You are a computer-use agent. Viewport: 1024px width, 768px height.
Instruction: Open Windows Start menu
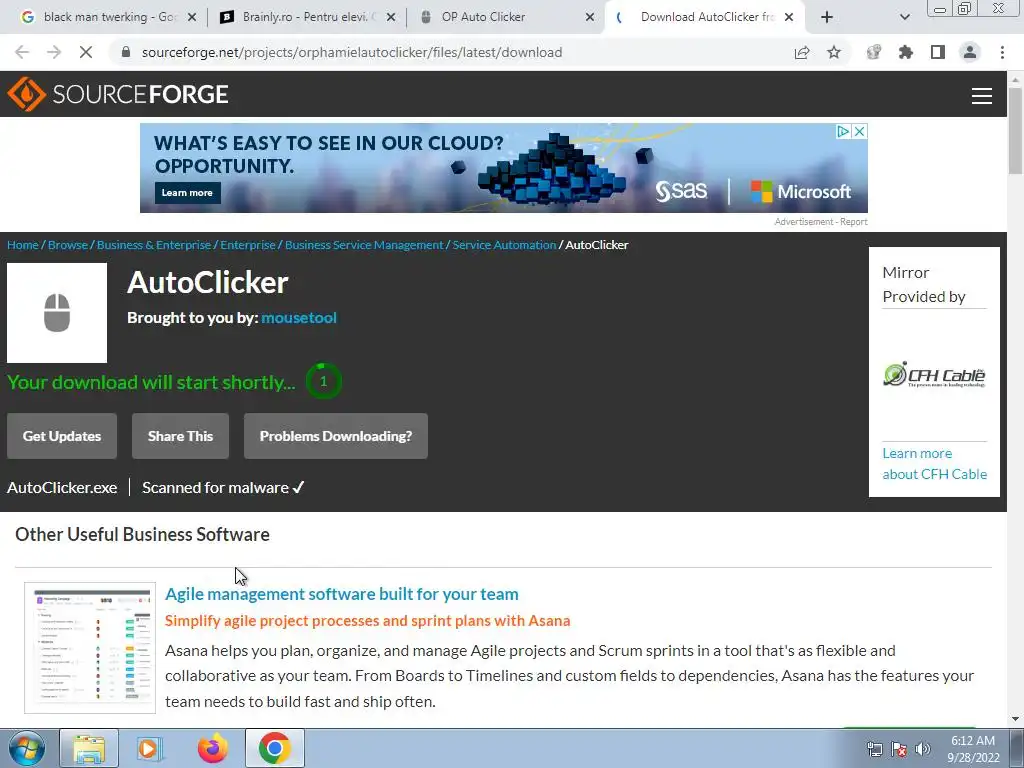[27, 748]
